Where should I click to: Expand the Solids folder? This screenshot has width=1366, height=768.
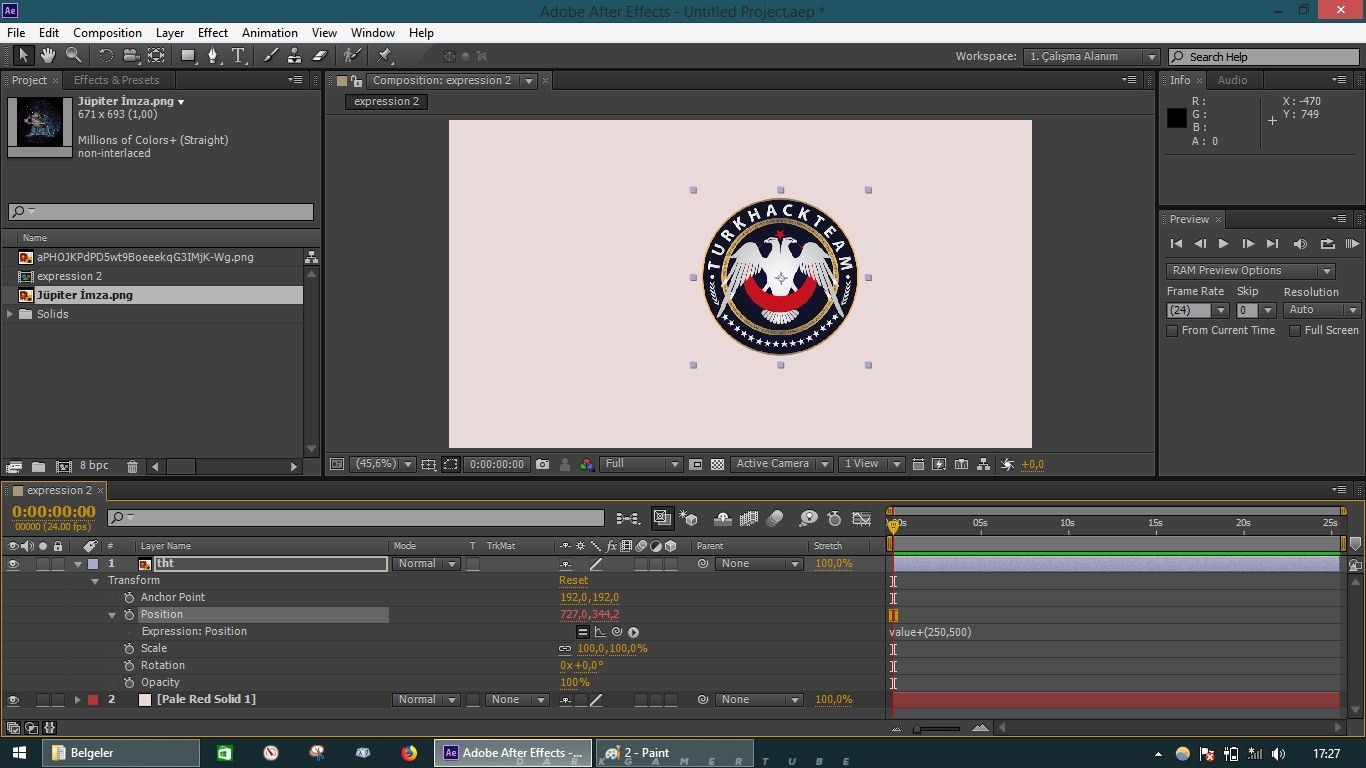11,314
